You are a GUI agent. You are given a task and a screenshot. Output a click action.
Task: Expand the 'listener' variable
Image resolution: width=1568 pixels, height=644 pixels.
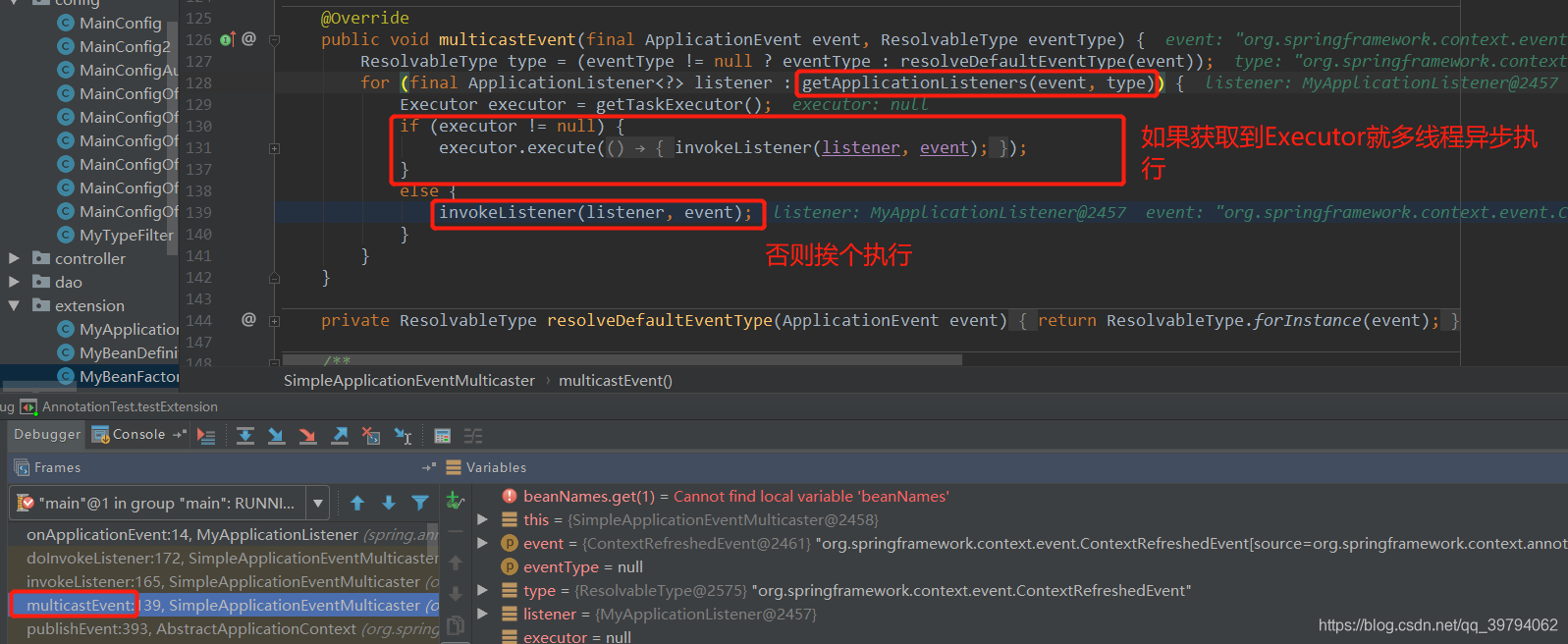482,615
